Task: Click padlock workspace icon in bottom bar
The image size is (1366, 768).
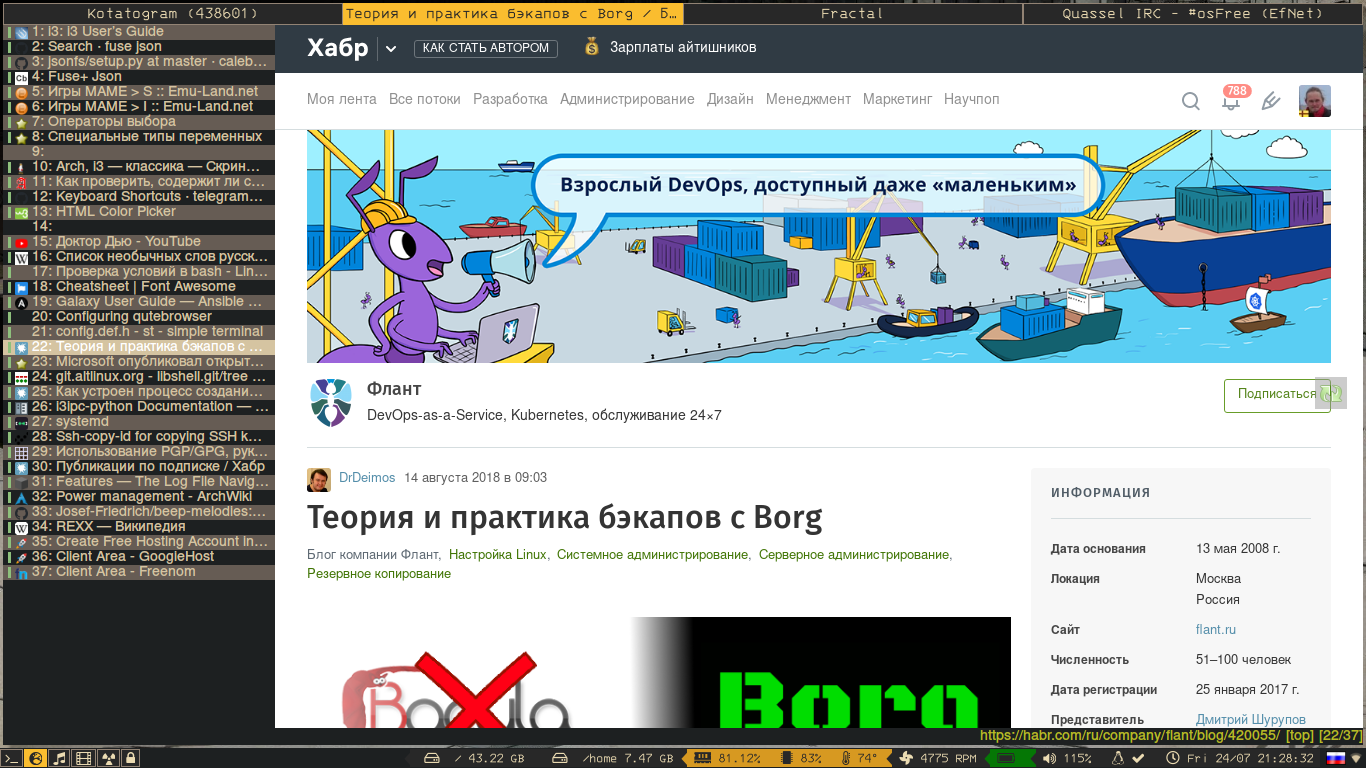Action: coord(132,758)
